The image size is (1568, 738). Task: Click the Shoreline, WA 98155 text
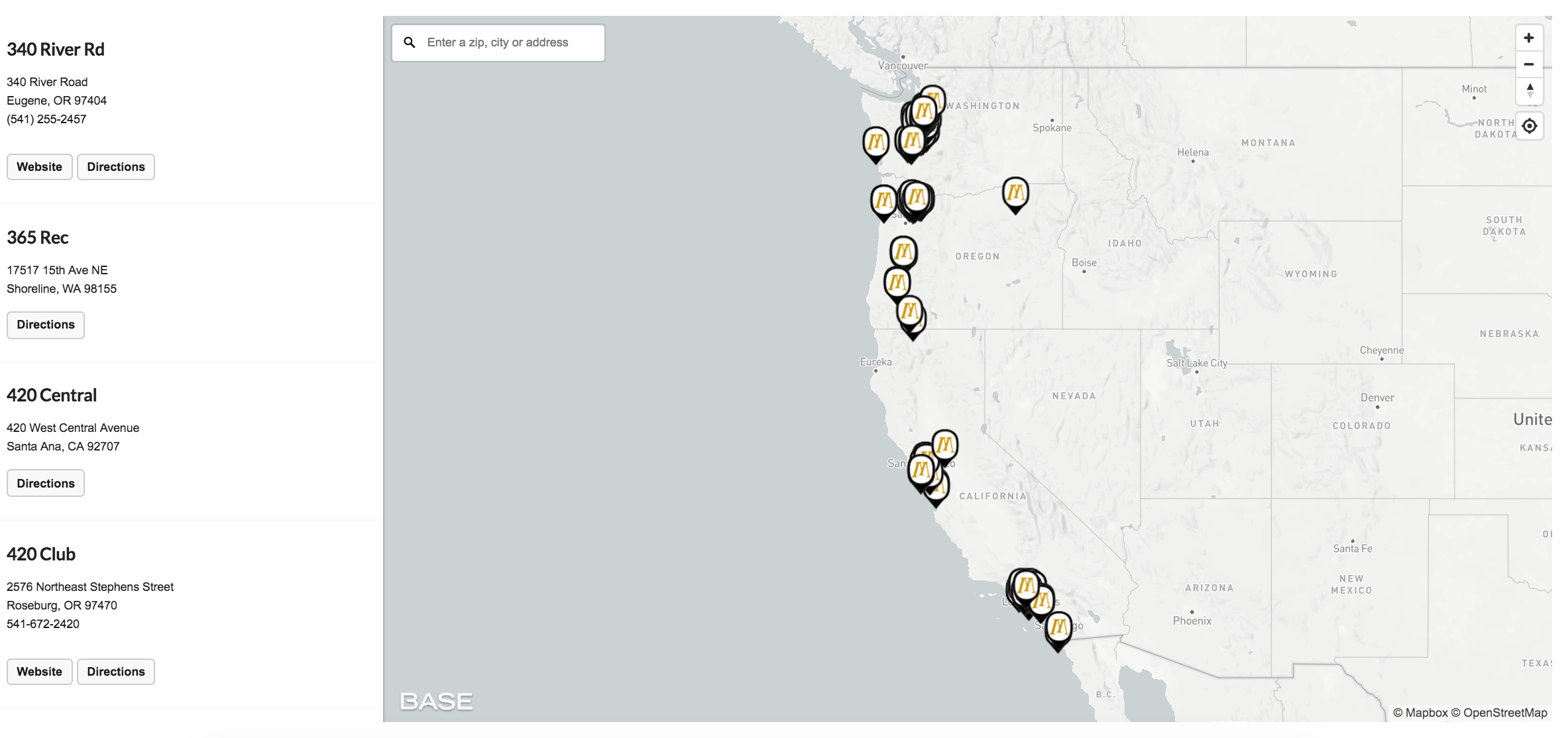pyautogui.click(x=62, y=289)
